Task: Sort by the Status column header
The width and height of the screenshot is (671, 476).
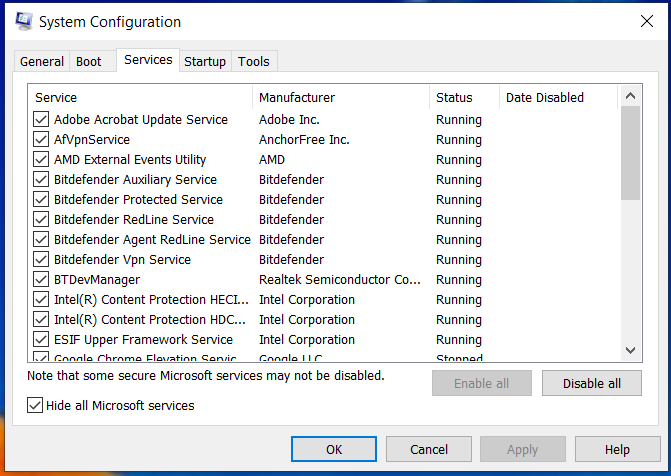Action: tap(464, 97)
